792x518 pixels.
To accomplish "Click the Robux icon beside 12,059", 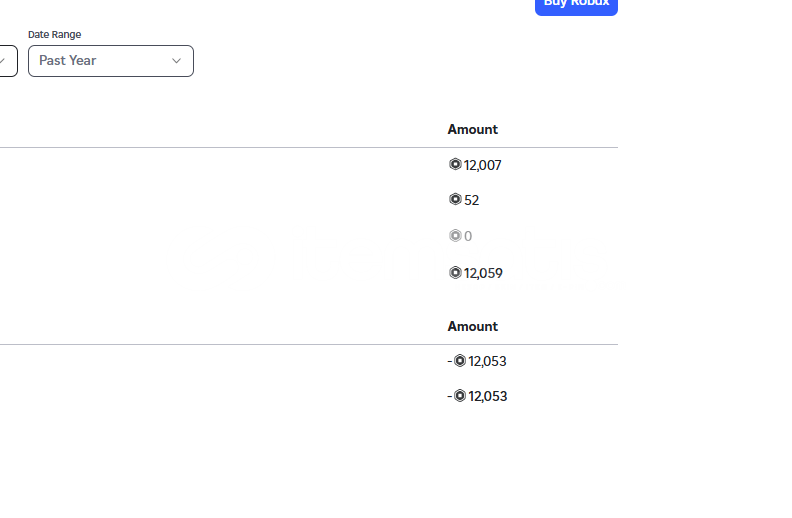I will [x=455, y=273].
